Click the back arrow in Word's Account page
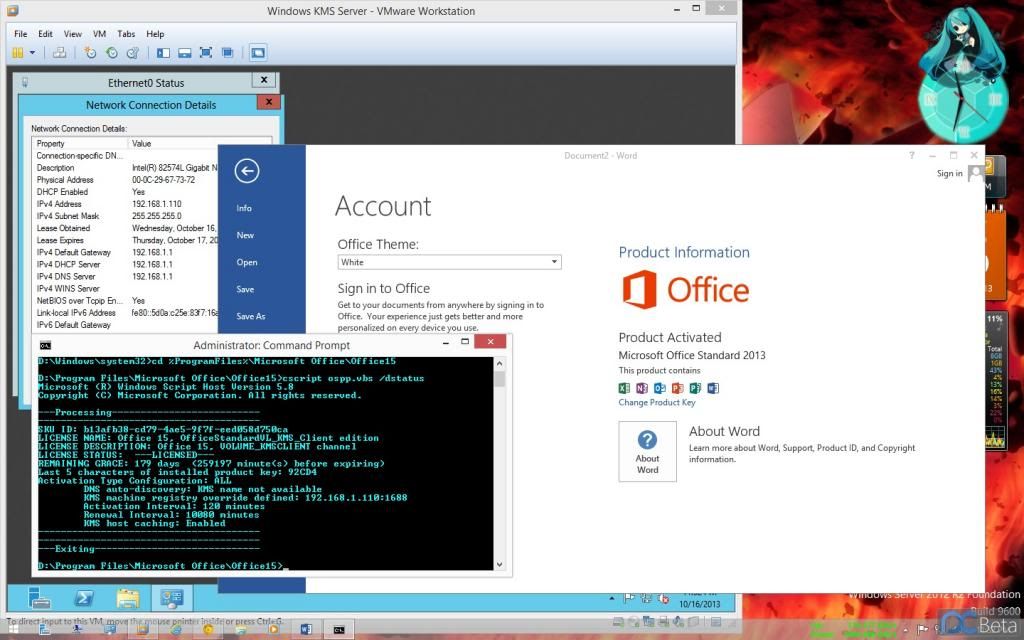 [247, 171]
